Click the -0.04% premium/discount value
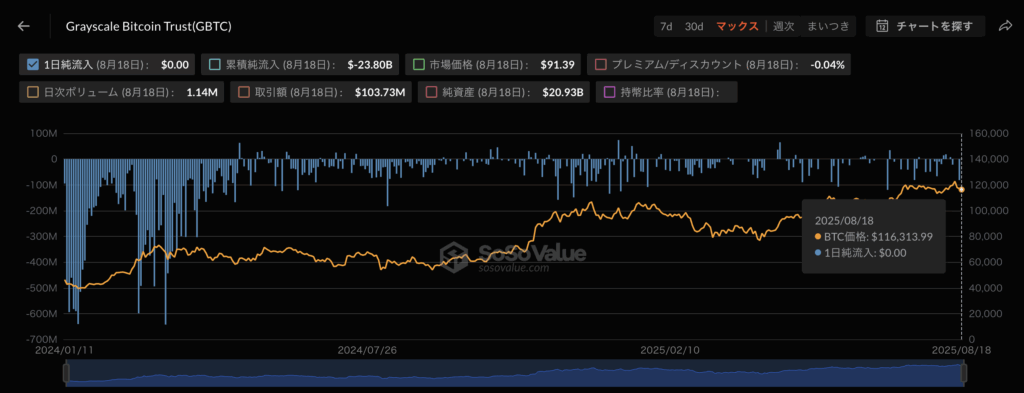Screen dimensions: 1024x393 827,65
